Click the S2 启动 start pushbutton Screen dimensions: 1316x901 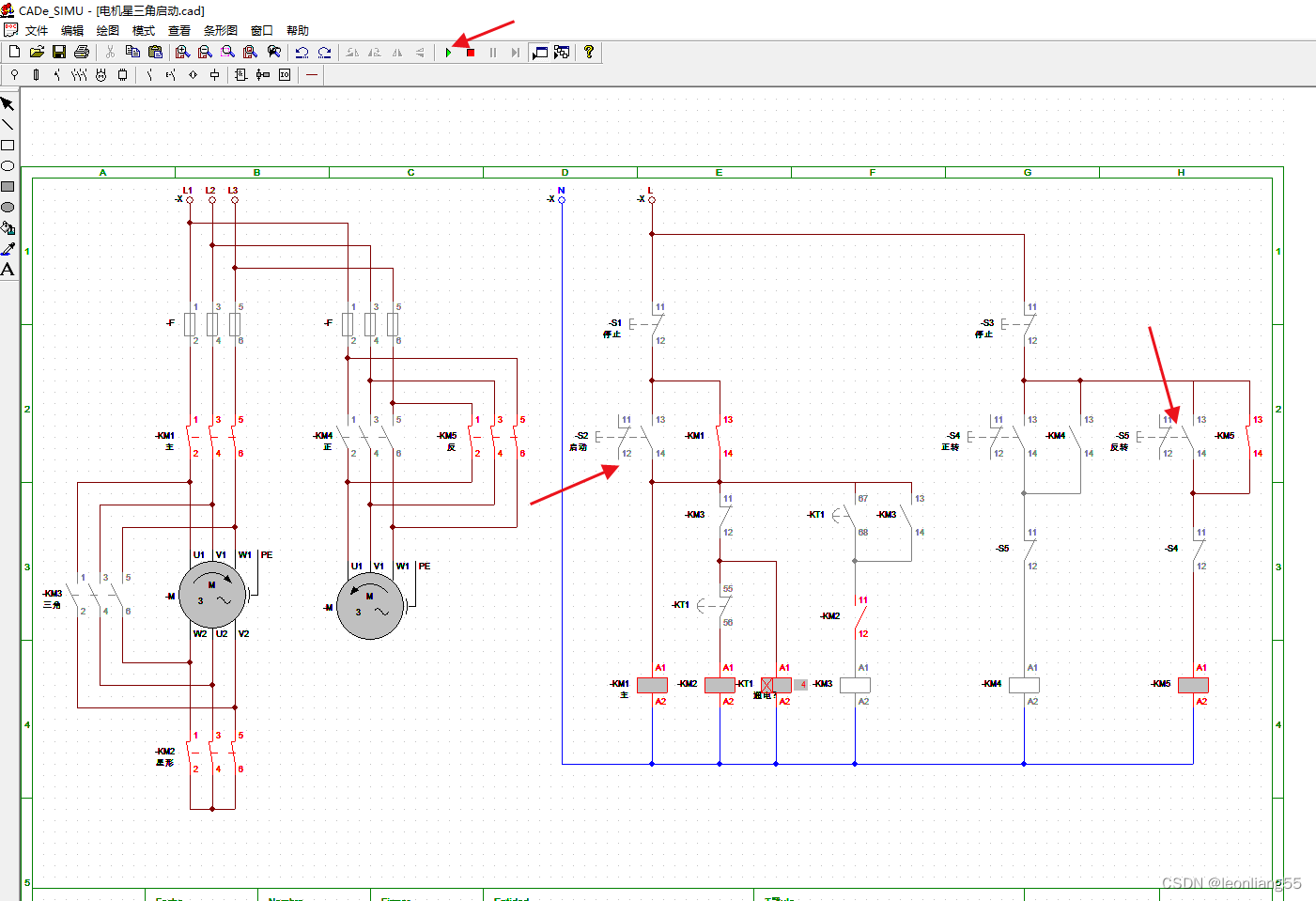[x=625, y=437]
